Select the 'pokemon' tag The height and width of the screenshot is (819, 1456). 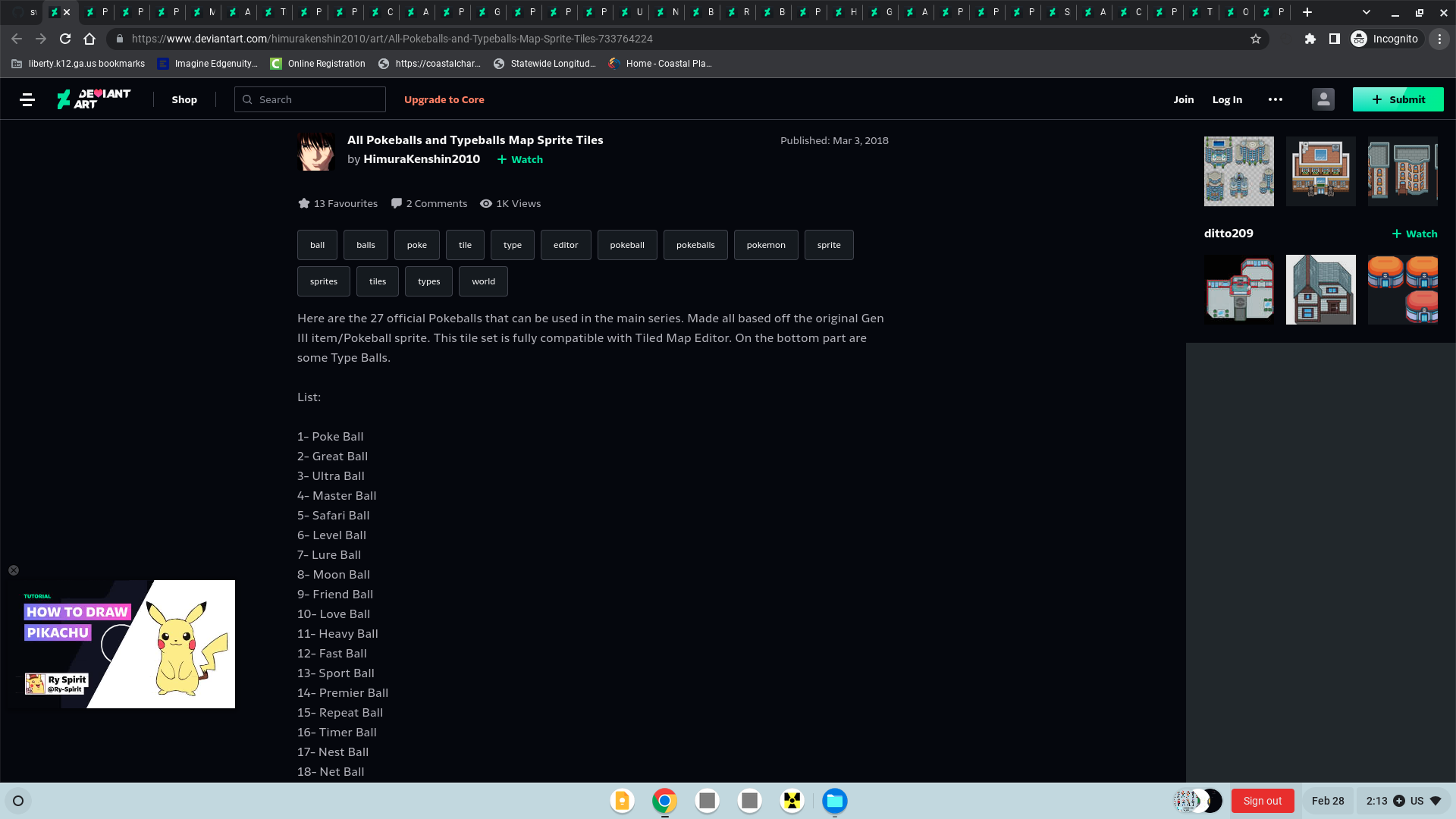point(766,245)
